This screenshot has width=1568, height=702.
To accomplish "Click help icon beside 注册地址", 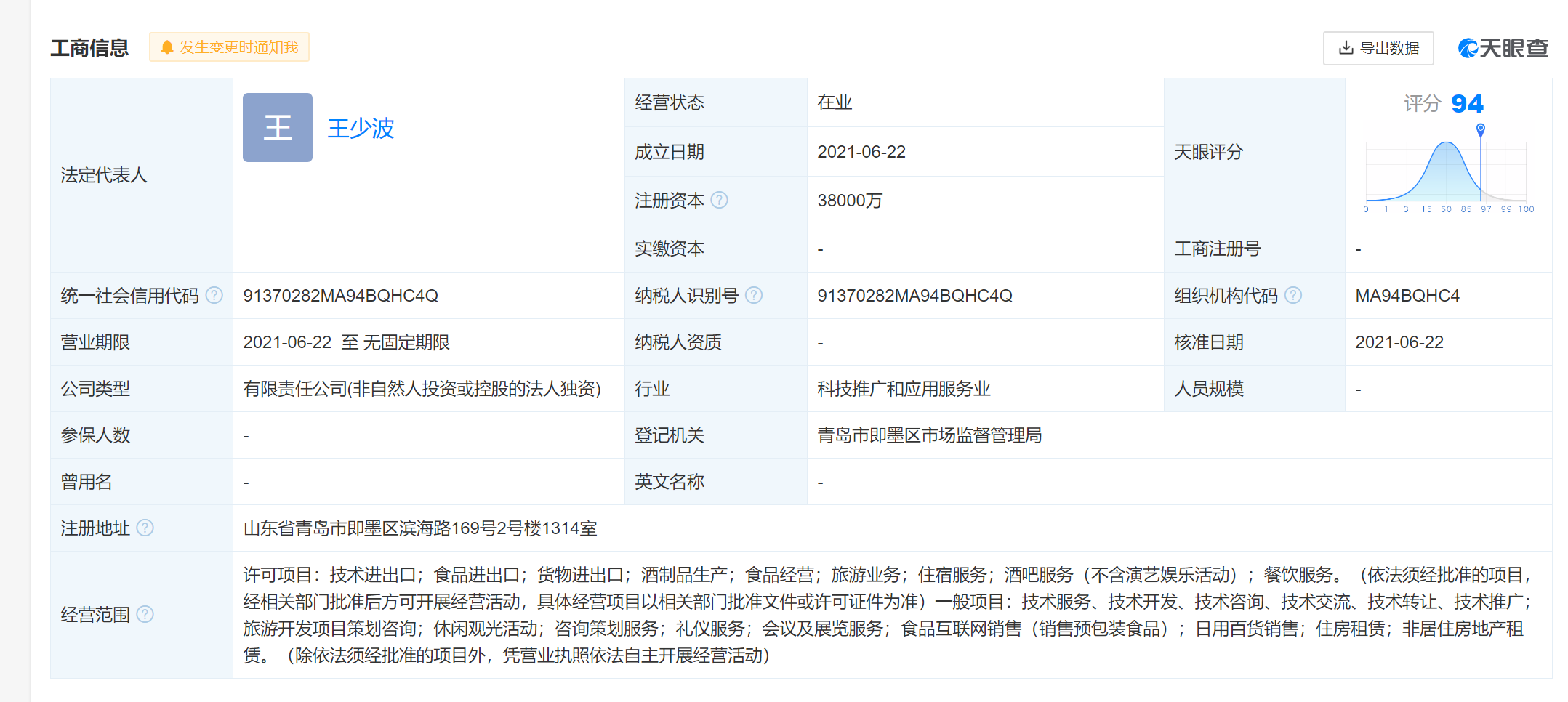I will click(145, 528).
